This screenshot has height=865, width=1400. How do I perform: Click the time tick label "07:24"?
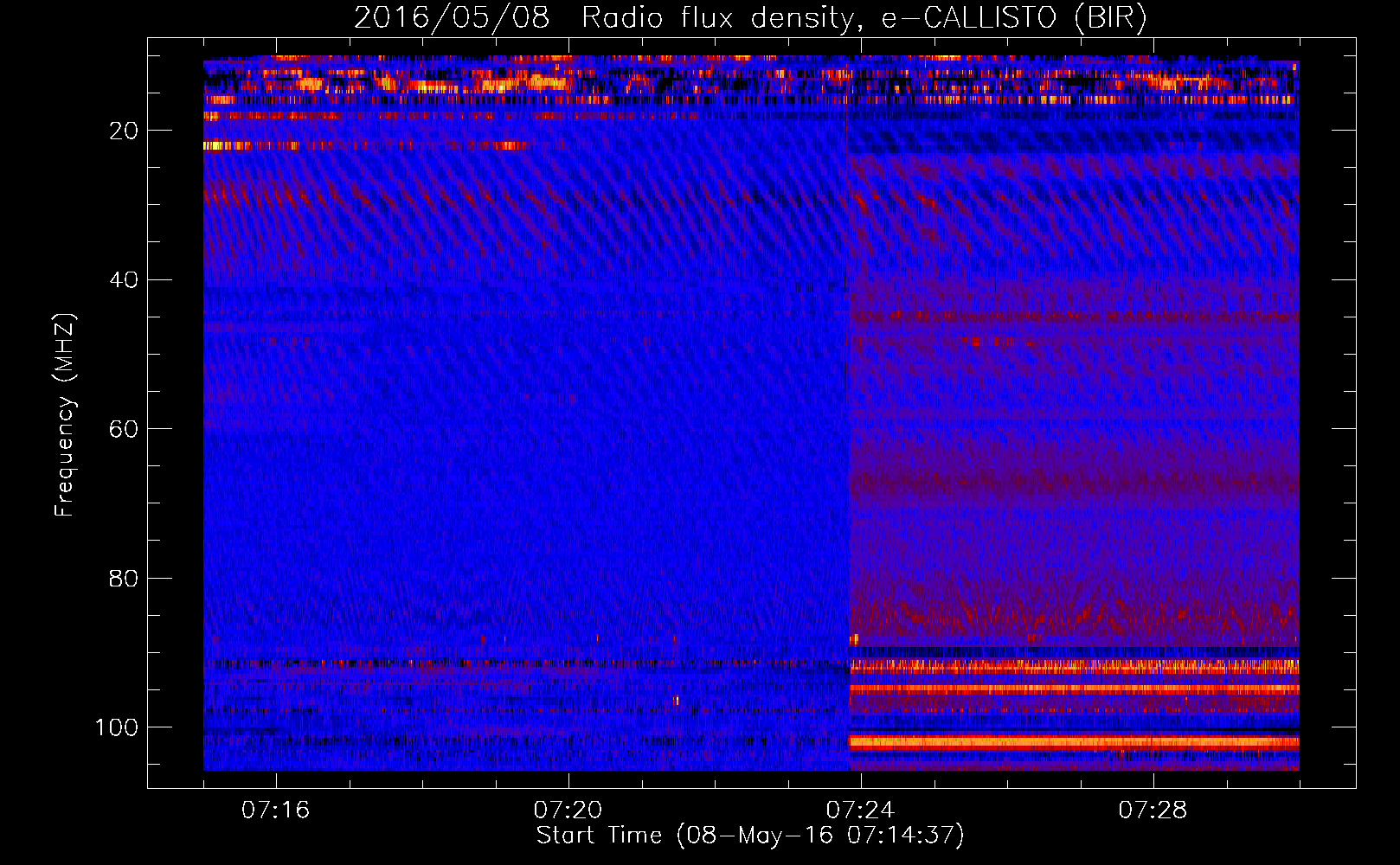click(x=860, y=811)
